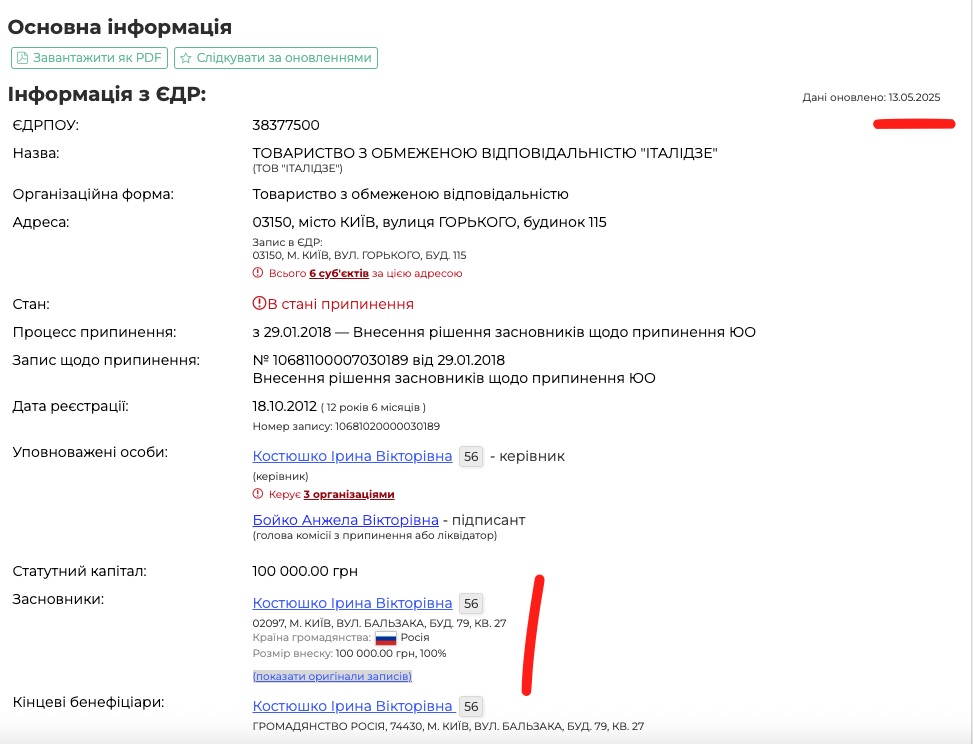This screenshot has width=973, height=744.
Task: Click the star icon to follow updates
Action: (185, 58)
